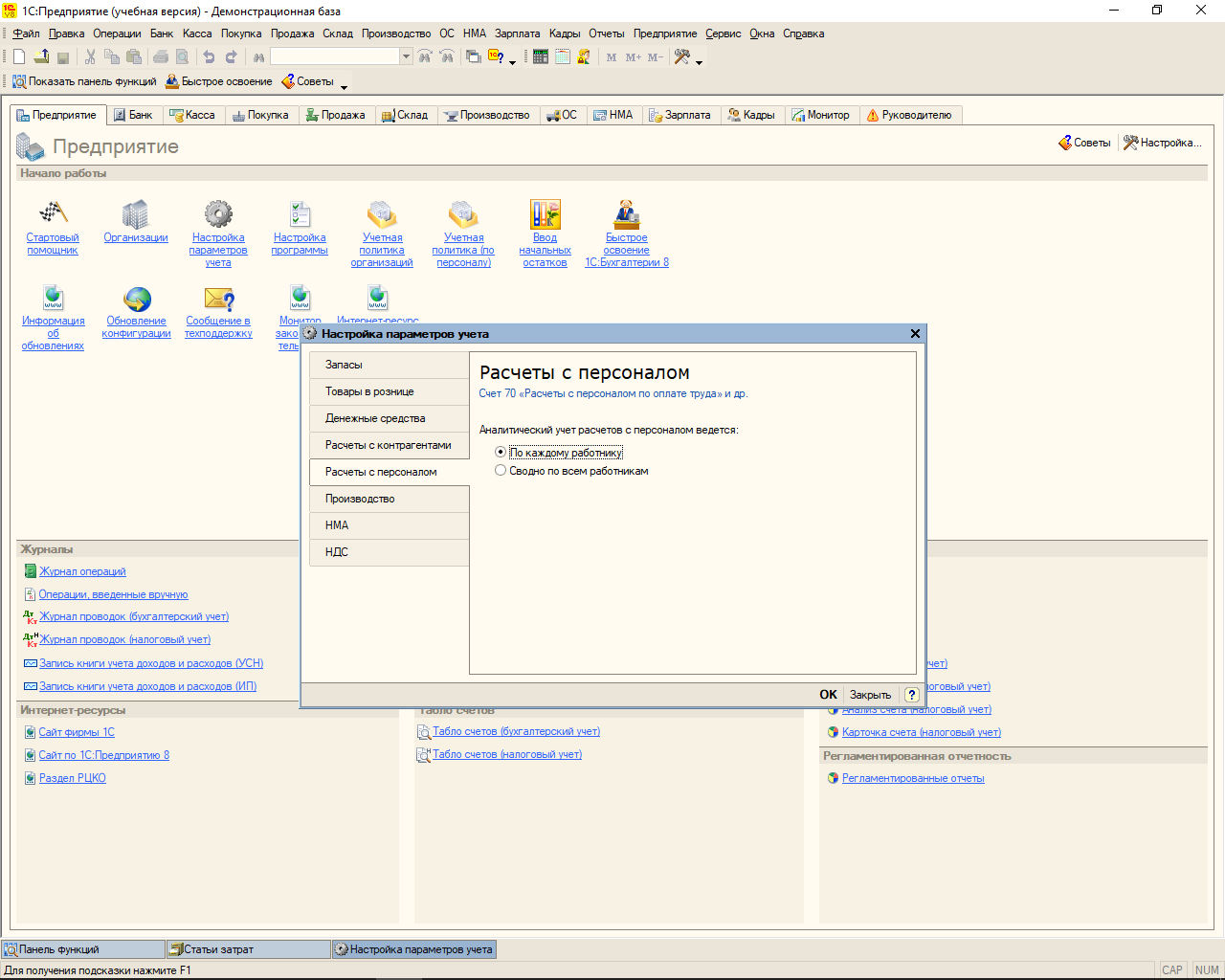Open Карточка счета (налоговый учет) link
Image resolution: width=1225 pixels, height=980 pixels.
pos(922,732)
